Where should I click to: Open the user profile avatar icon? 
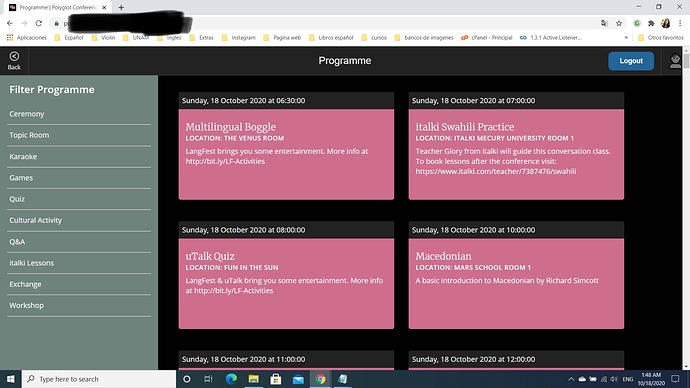[675, 61]
